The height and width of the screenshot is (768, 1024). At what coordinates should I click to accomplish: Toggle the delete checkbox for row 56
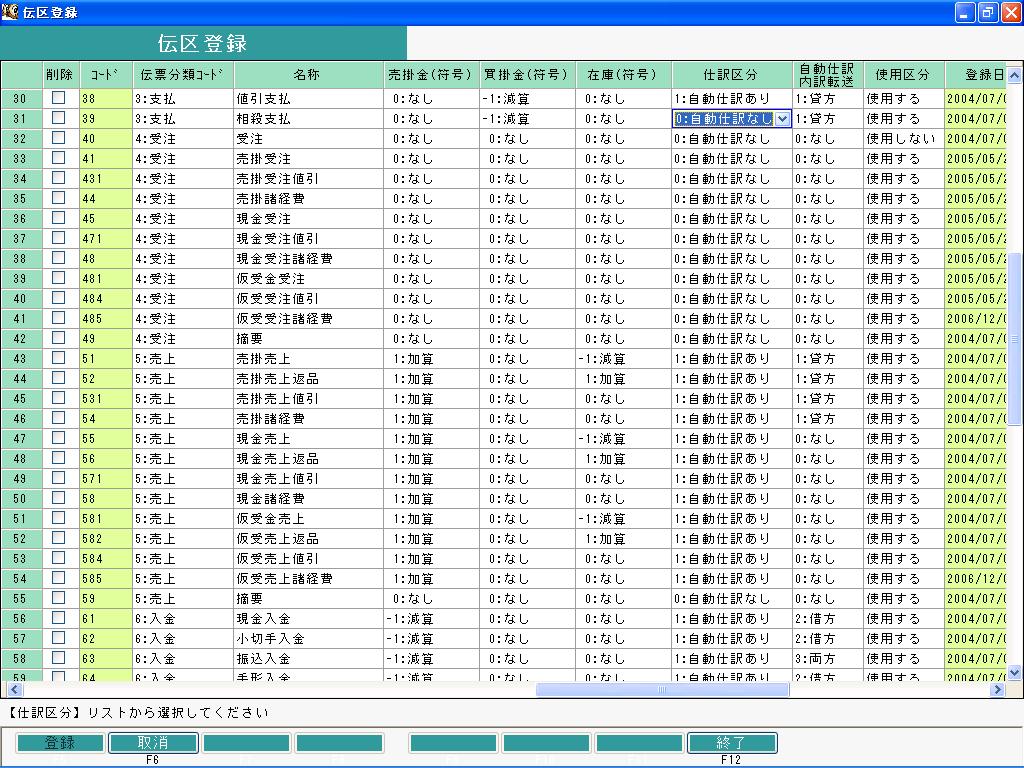pos(59,618)
